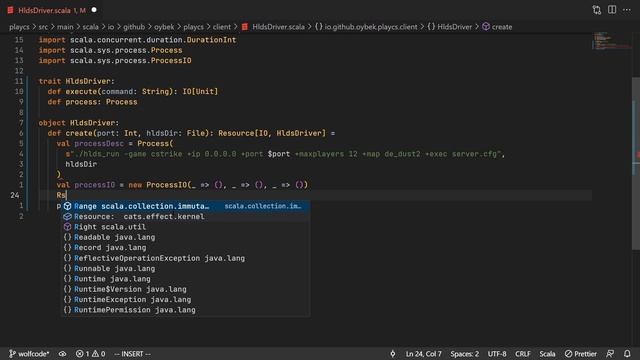Click the editor minimap preview

(611, 41)
